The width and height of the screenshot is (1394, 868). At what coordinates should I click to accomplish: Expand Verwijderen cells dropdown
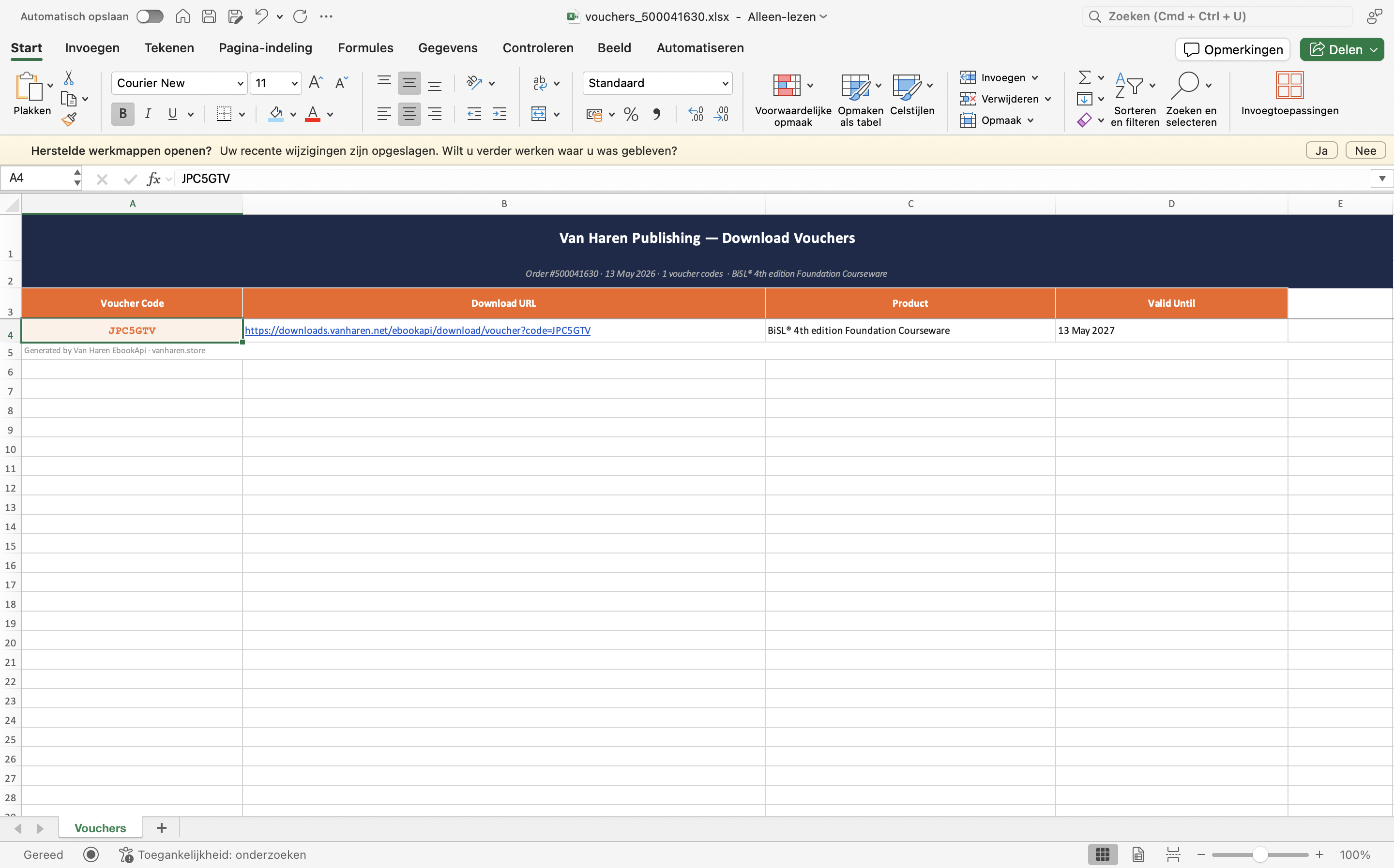[x=1048, y=99]
